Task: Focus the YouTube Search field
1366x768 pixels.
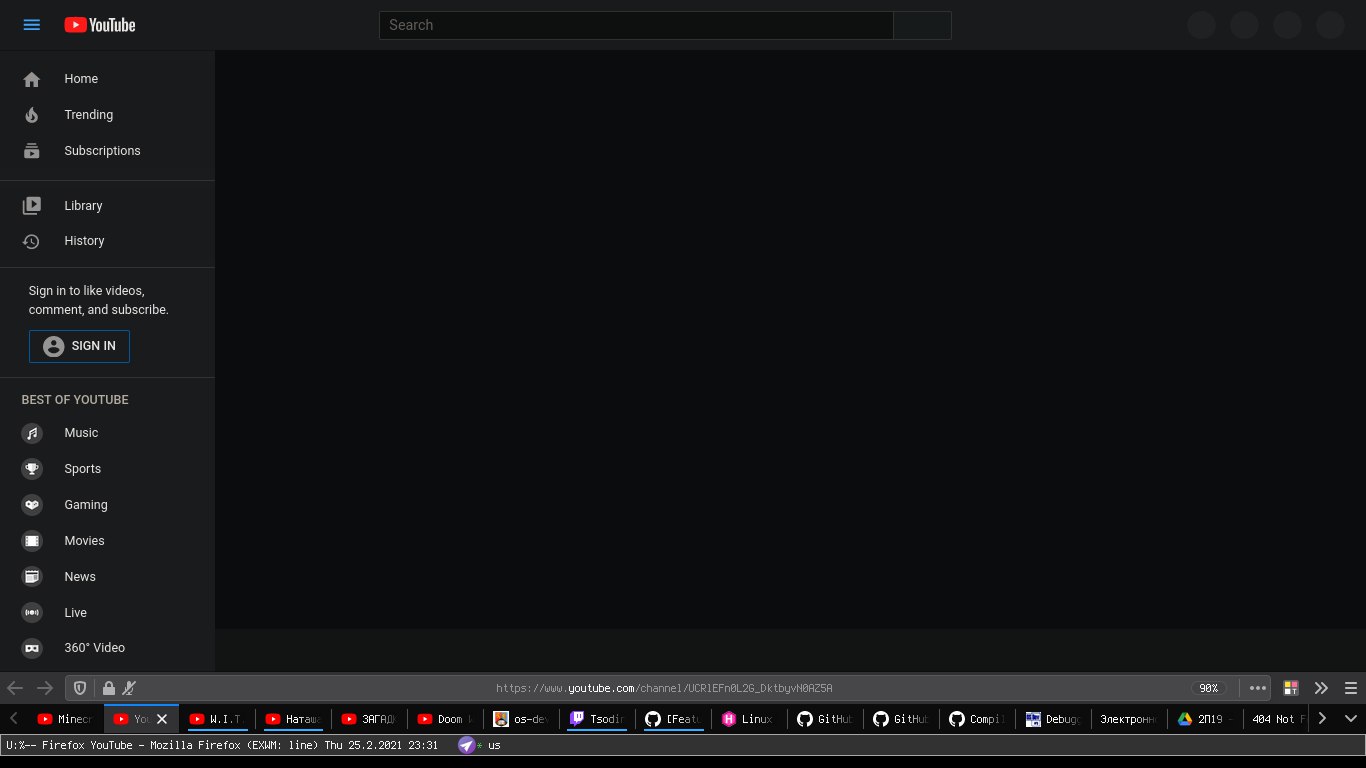Action: tap(636, 25)
